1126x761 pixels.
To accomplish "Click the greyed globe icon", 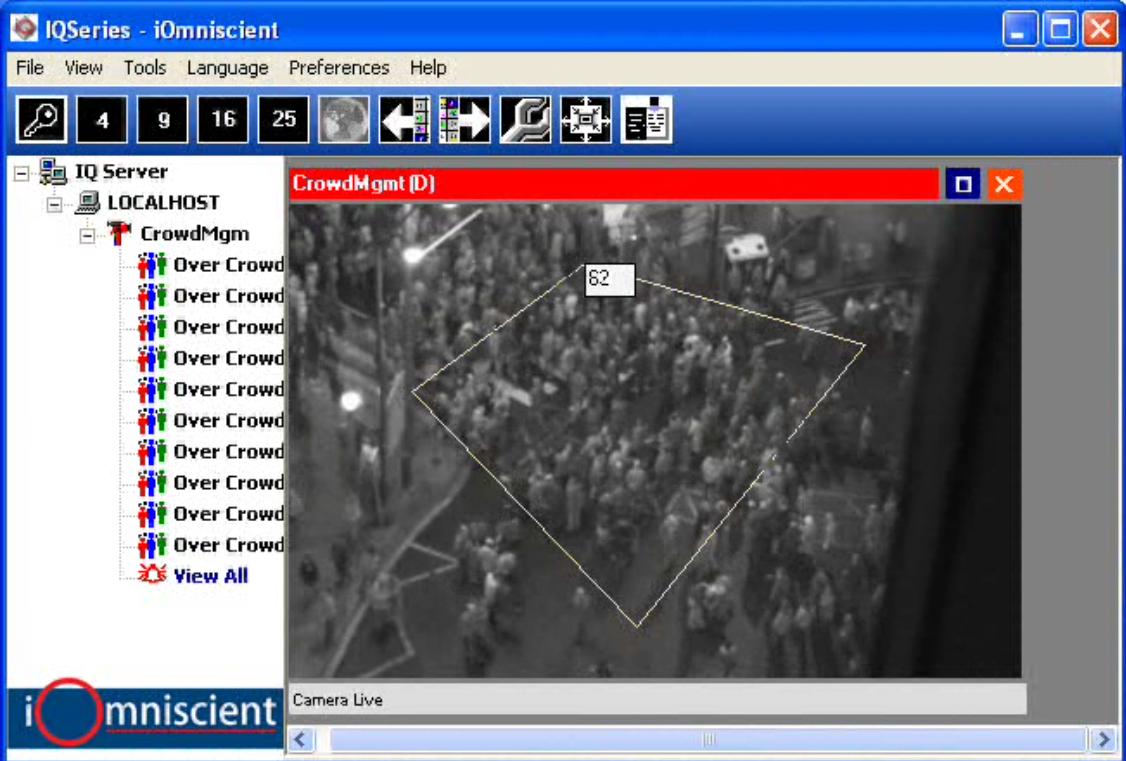I will click(344, 120).
